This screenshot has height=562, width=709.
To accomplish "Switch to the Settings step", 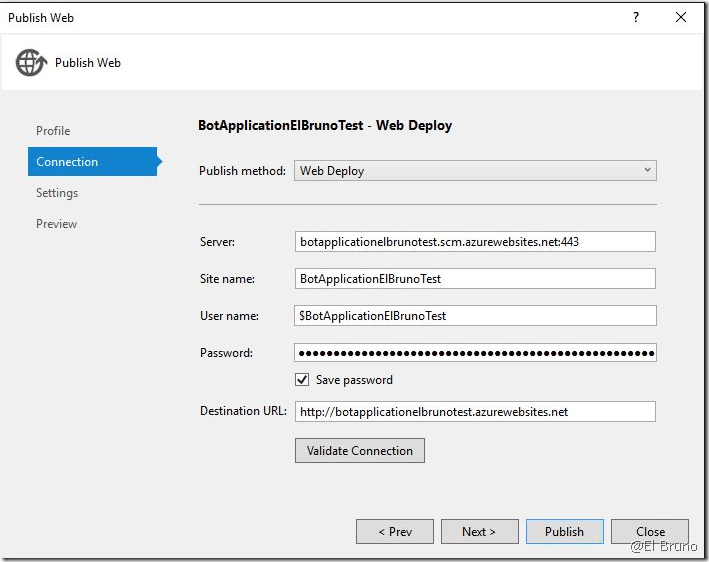I will (x=57, y=193).
